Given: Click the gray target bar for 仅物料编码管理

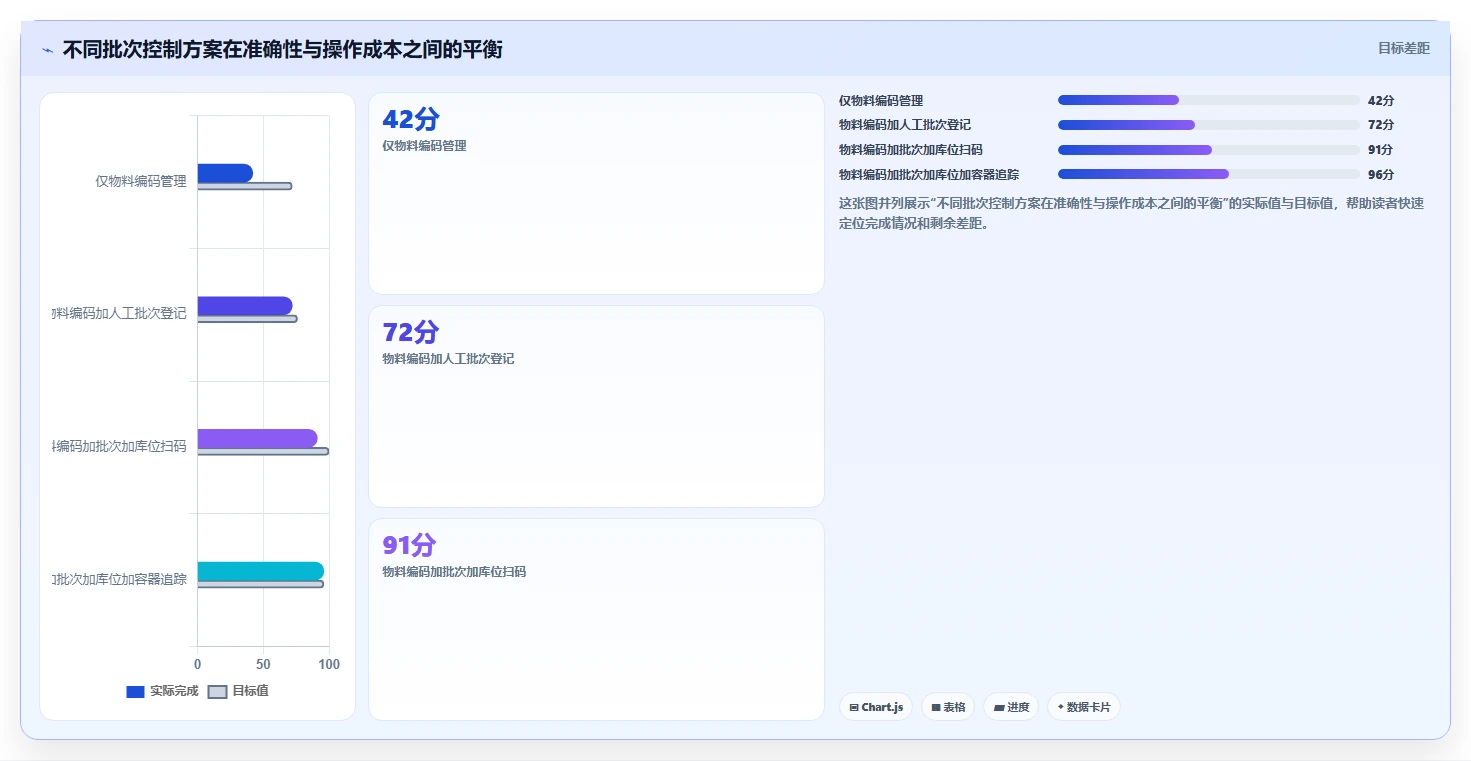Looking at the screenshot, I should coord(245,187).
